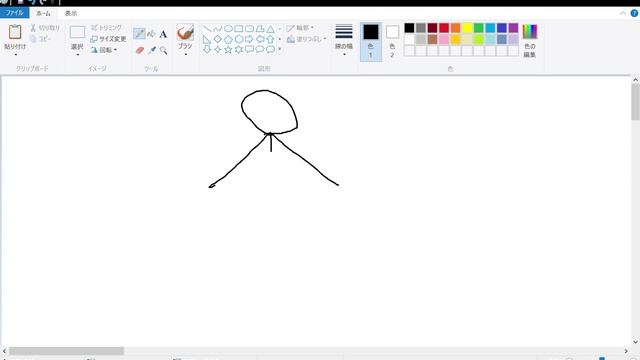Pick the green color swatch
Image resolution: width=640 pixels, height=360 pixels.
tap(479, 28)
